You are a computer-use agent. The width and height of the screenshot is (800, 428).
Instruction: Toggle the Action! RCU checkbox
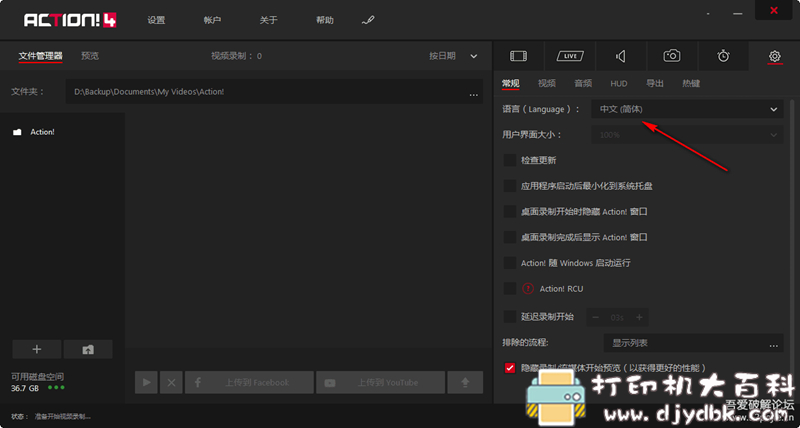coord(510,289)
